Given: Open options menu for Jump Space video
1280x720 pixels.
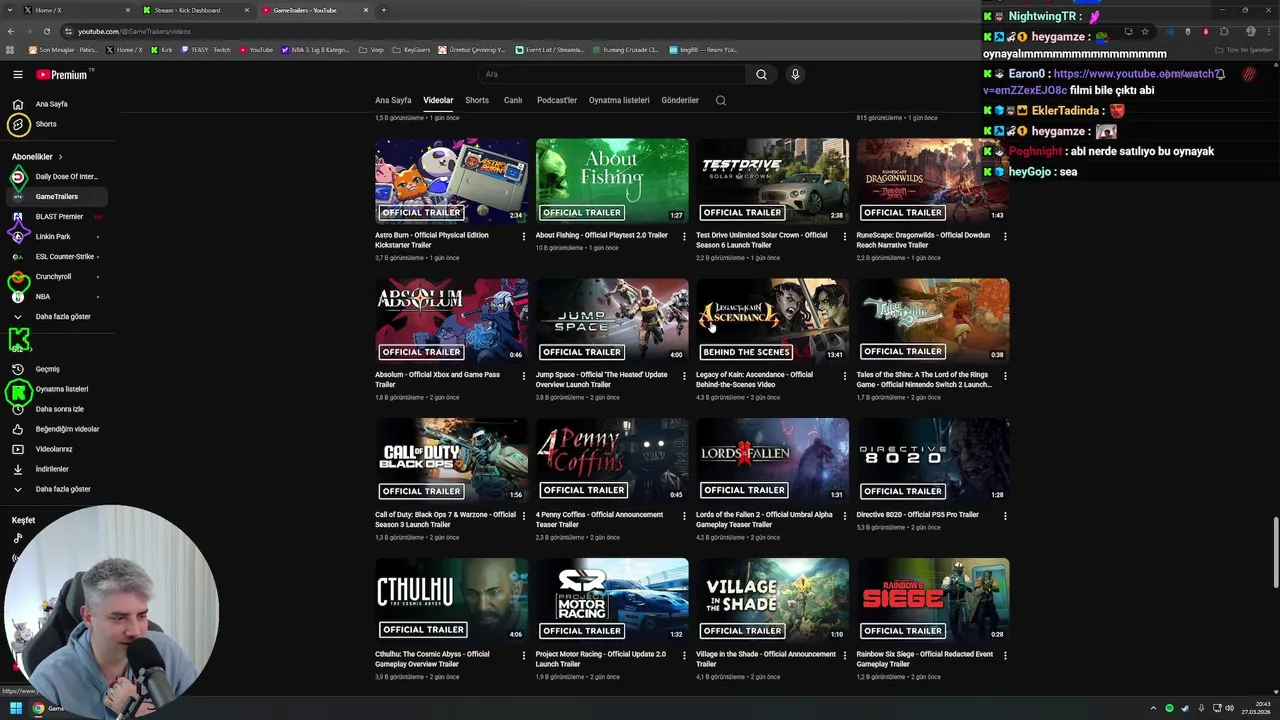Looking at the screenshot, I should [x=684, y=376].
